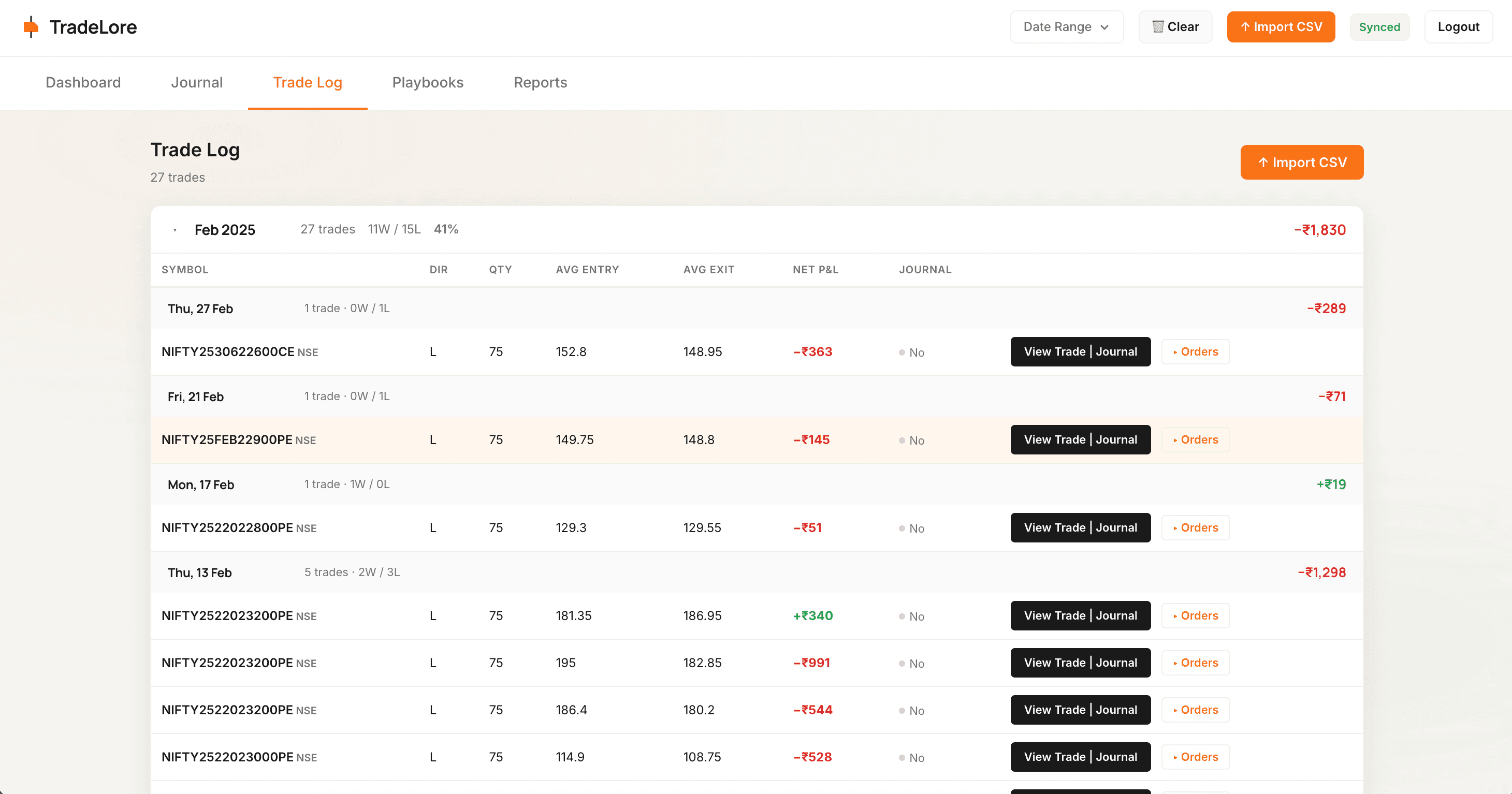Select the Trade Log tab
This screenshot has height=794, width=1512.
click(308, 83)
